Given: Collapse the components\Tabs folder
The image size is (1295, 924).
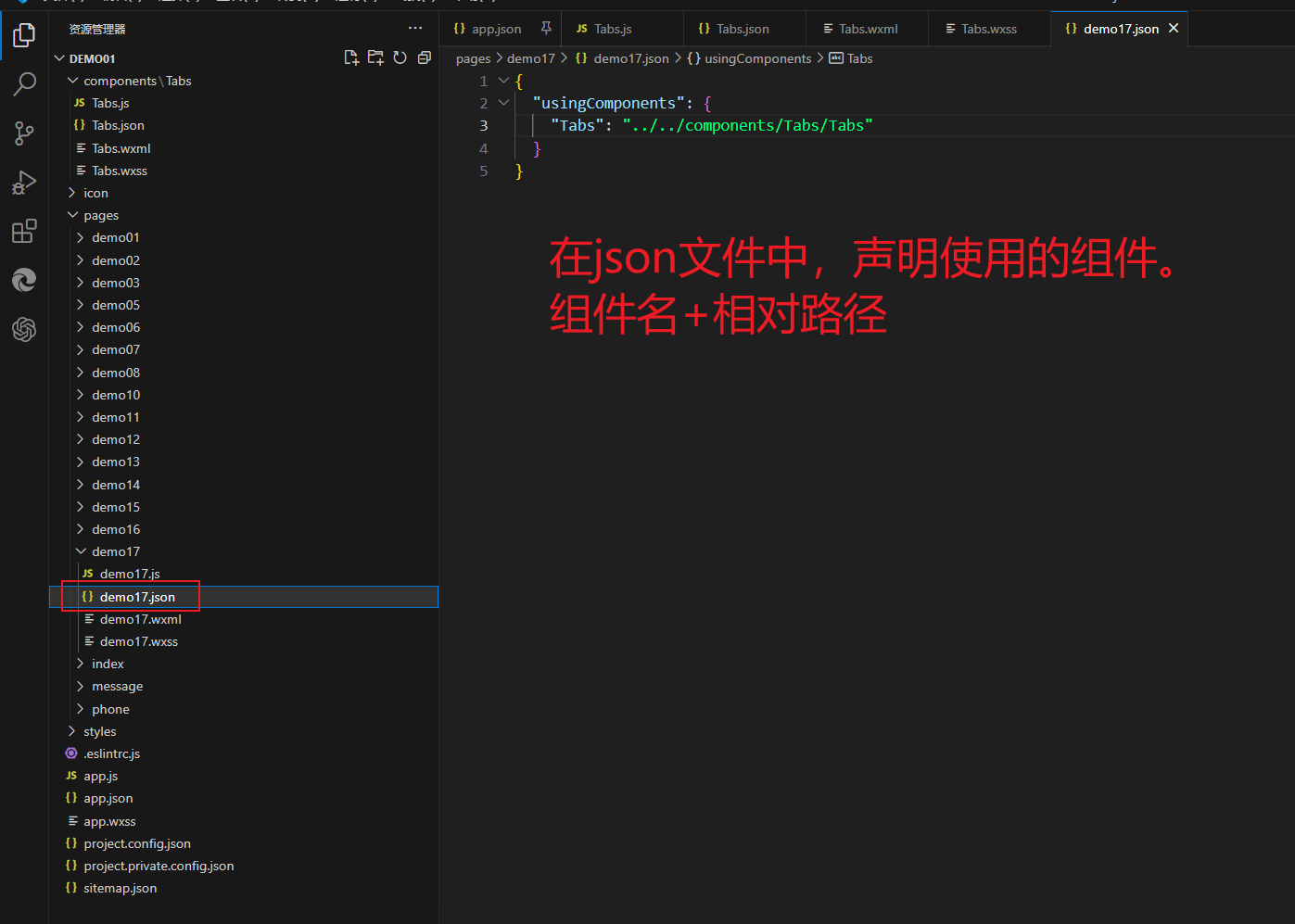Looking at the screenshot, I should 243,81.
